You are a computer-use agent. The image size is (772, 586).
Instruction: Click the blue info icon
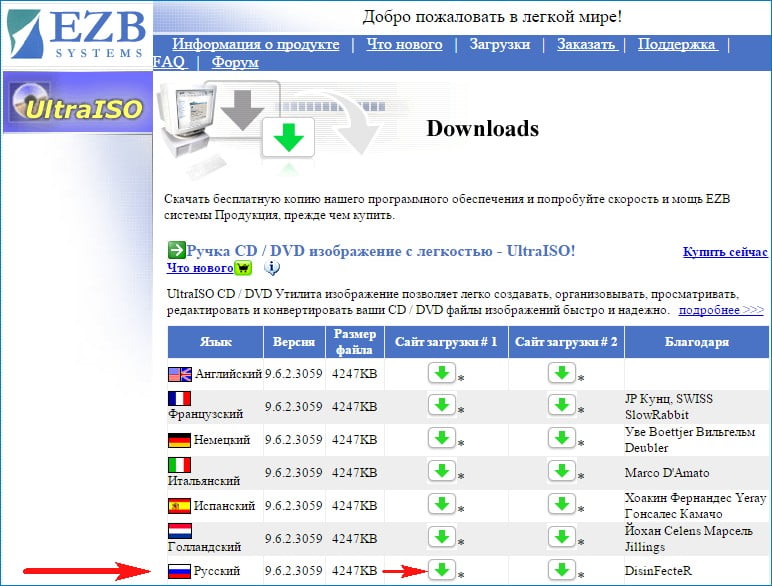[x=272, y=268]
